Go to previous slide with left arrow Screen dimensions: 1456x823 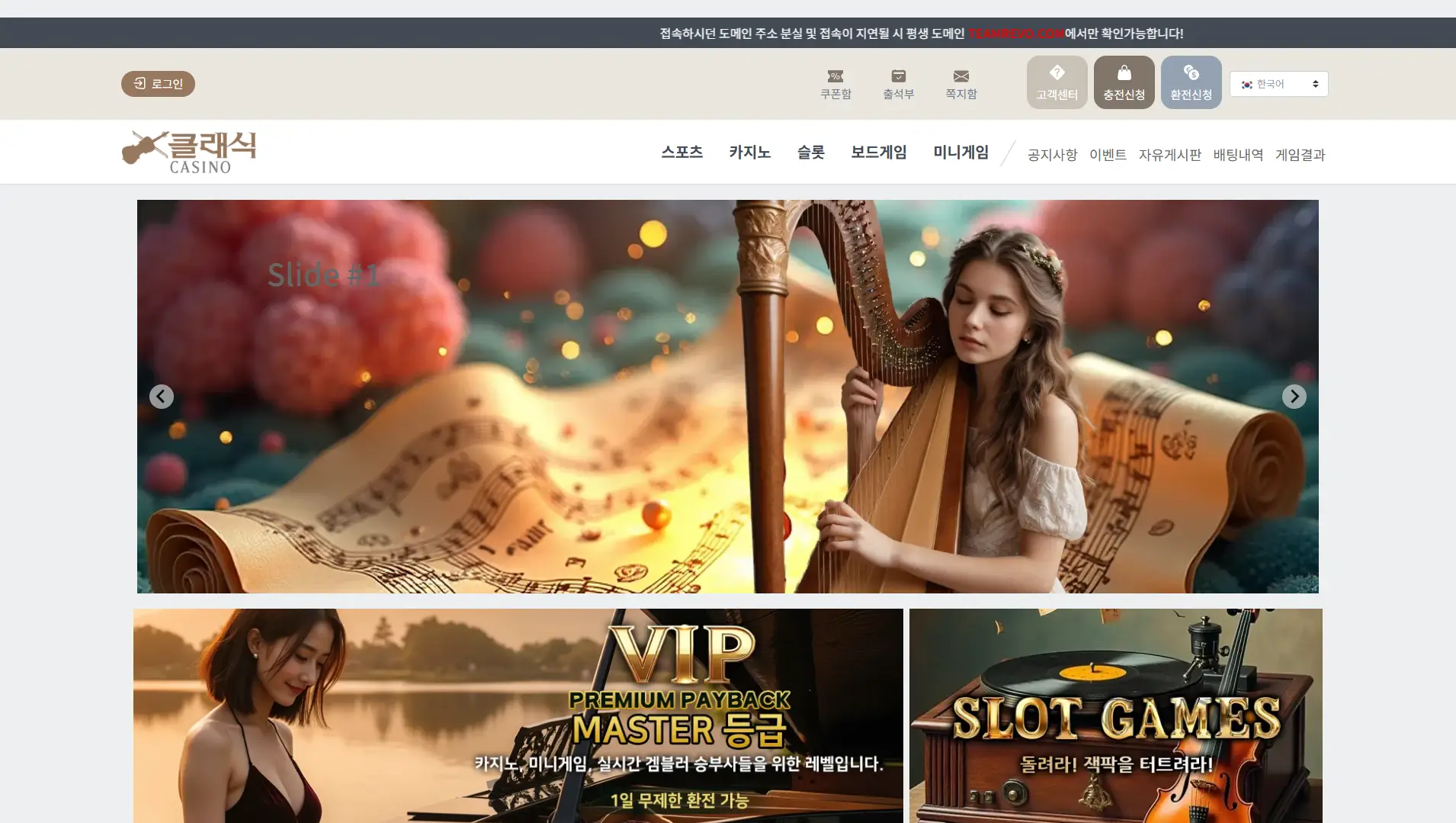point(162,397)
